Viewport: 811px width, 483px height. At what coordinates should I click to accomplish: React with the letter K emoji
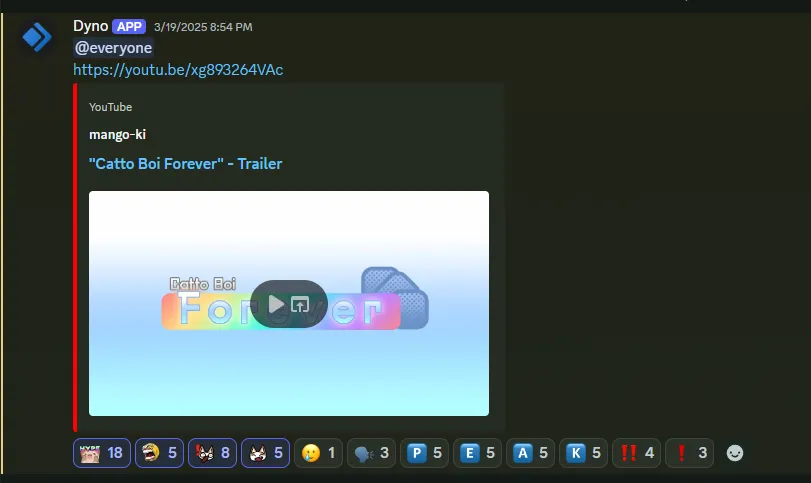[x=583, y=453]
